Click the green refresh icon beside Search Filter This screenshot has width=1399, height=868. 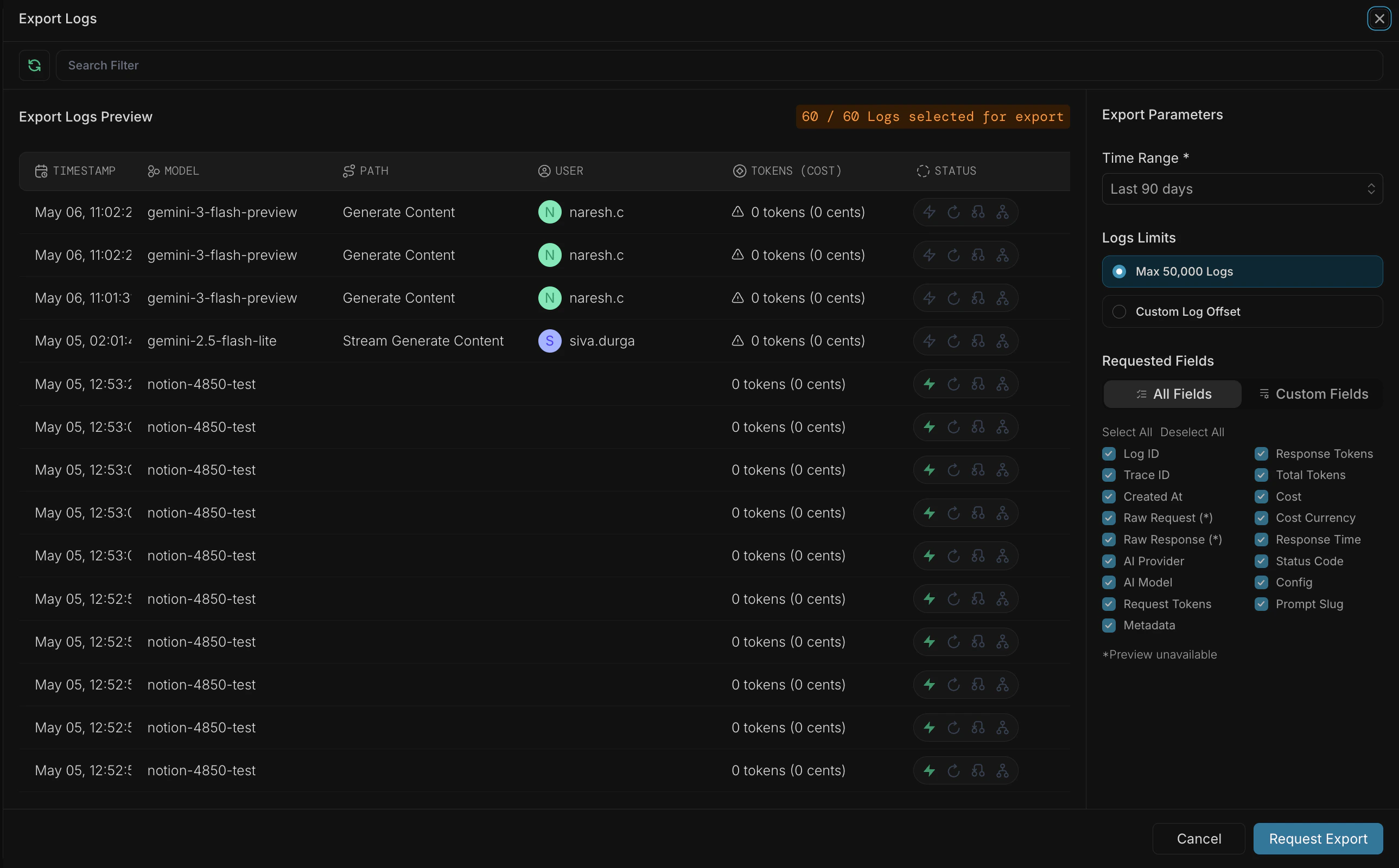click(x=34, y=66)
